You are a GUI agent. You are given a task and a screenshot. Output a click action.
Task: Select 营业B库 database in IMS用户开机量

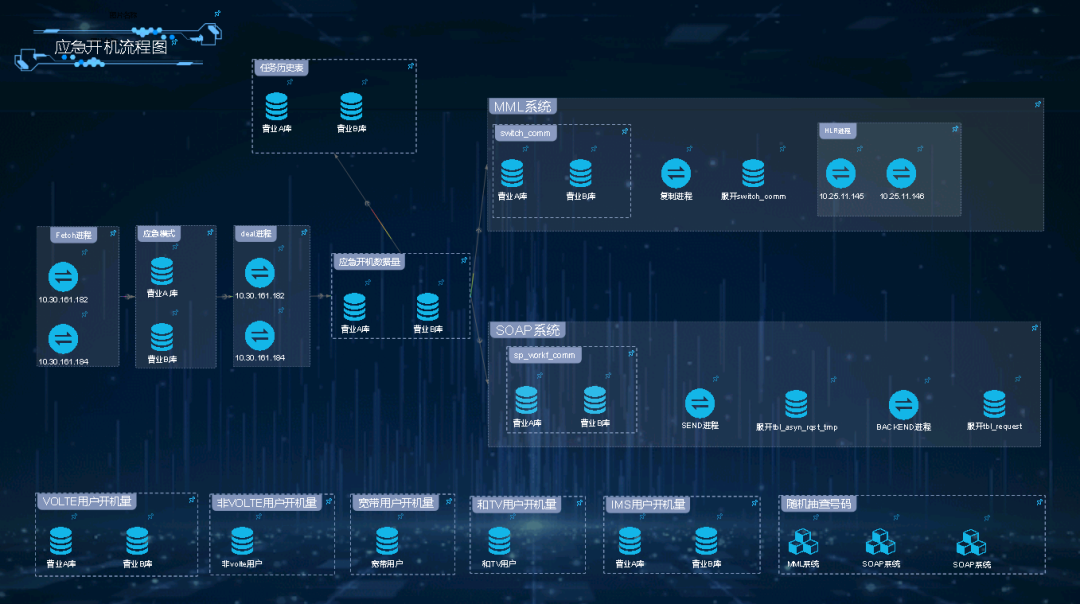tap(706, 541)
